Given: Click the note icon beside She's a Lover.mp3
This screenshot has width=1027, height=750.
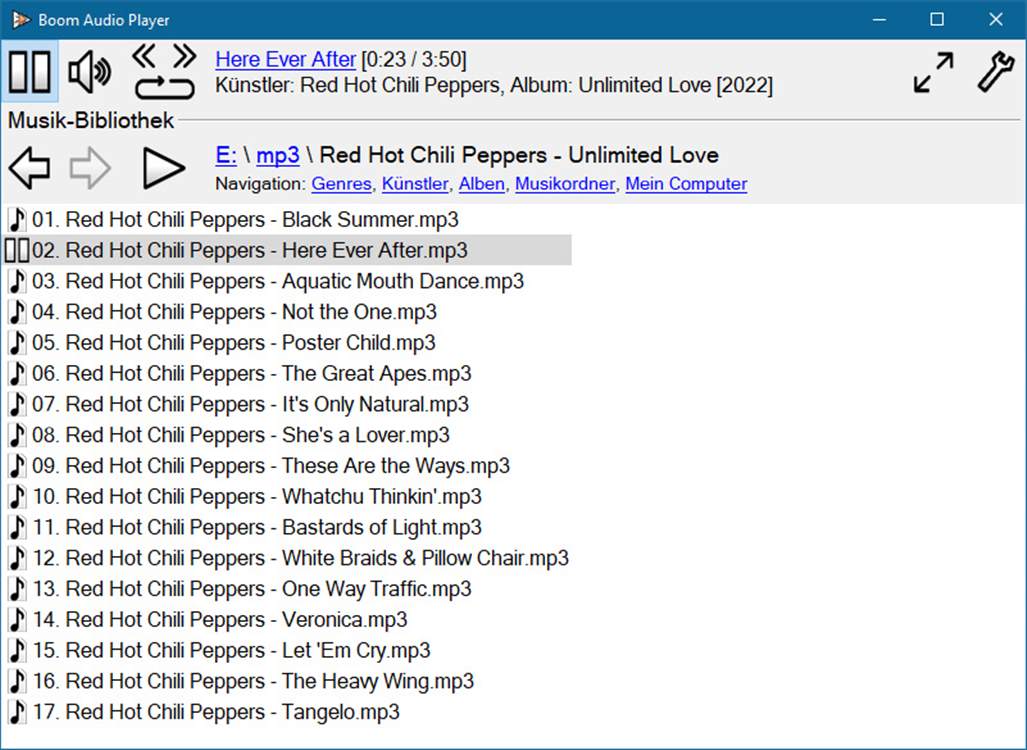Looking at the screenshot, I should coord(18,435).
